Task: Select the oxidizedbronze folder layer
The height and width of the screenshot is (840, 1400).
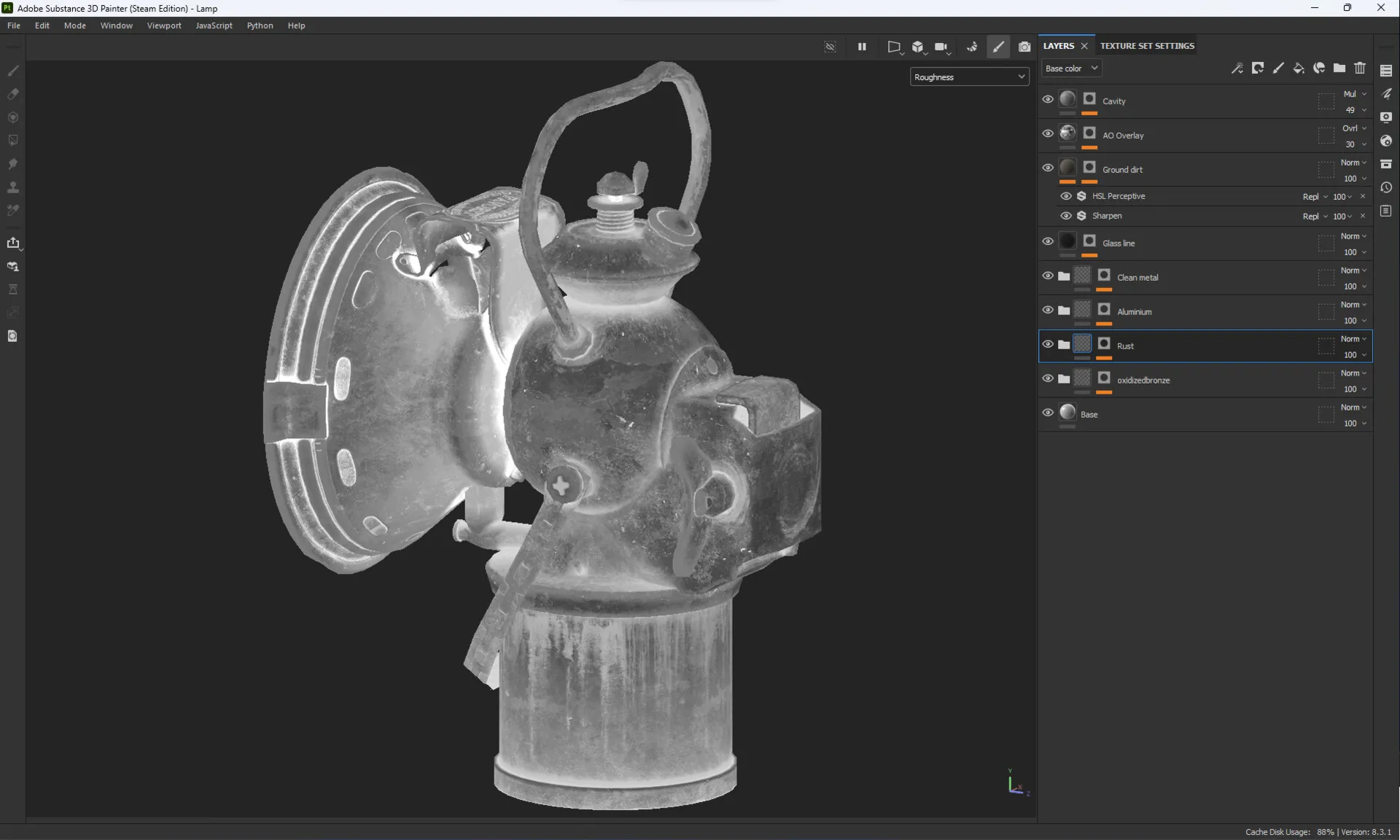Action: pyautogui.click(x=1143, y=380)
